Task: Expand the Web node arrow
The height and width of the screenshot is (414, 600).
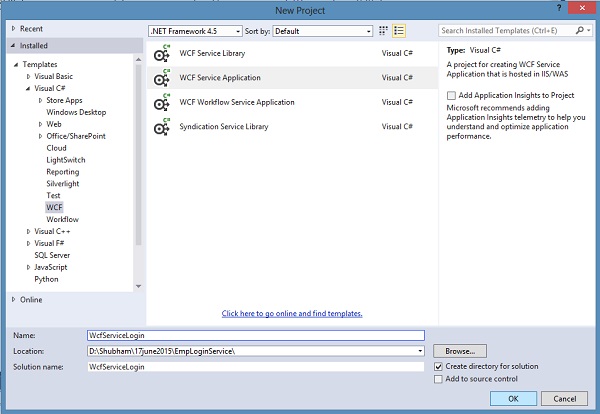Action: (x=40, y=124)
